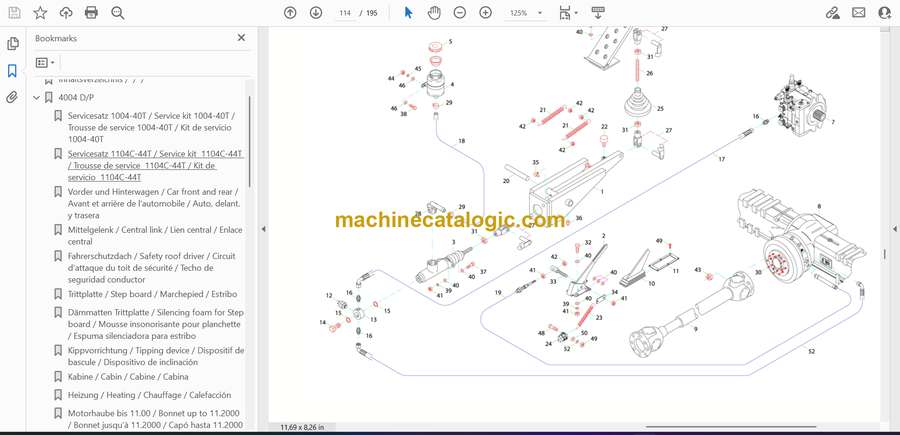This screenshot has height=435, width=900.
Task: Click the keyboard download toolbar icon
Action: 598,13
